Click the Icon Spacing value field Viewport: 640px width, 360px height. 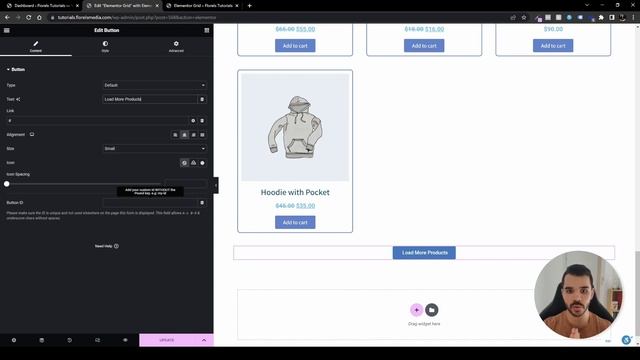tap(185, 184)
